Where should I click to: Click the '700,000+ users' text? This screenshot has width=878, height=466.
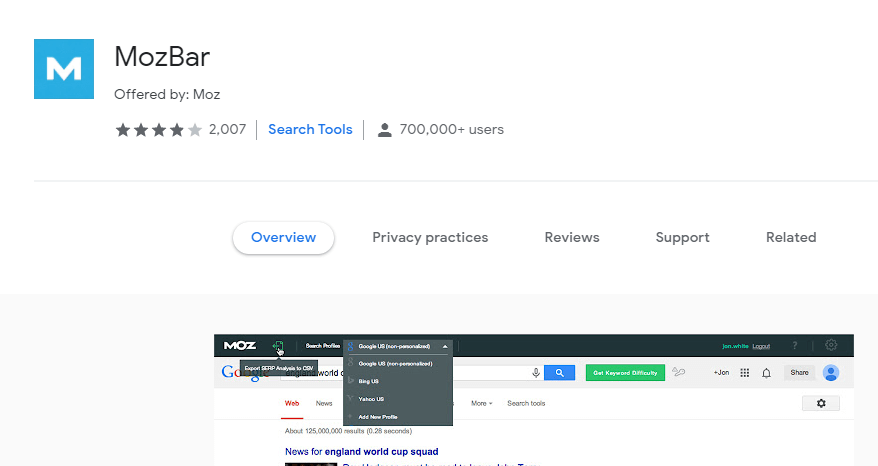click(451, 129)
